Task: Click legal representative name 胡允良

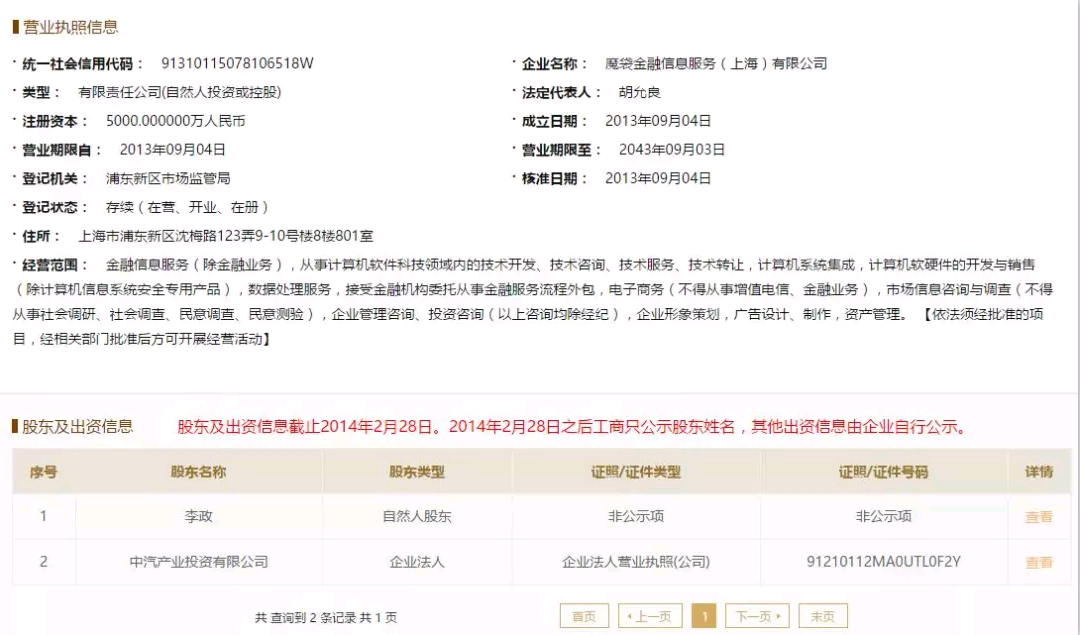Action: coord(639,92)
